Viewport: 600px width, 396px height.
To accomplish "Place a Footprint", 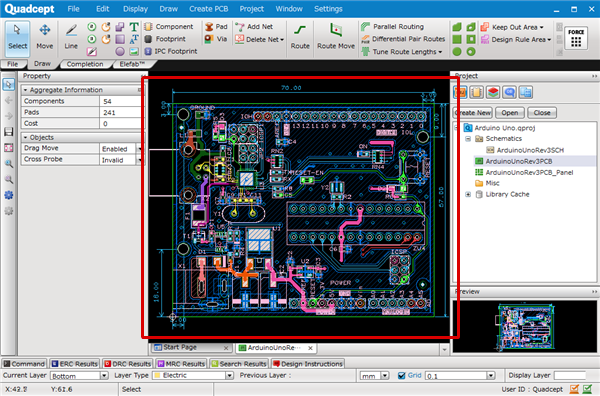I will 165,39.
